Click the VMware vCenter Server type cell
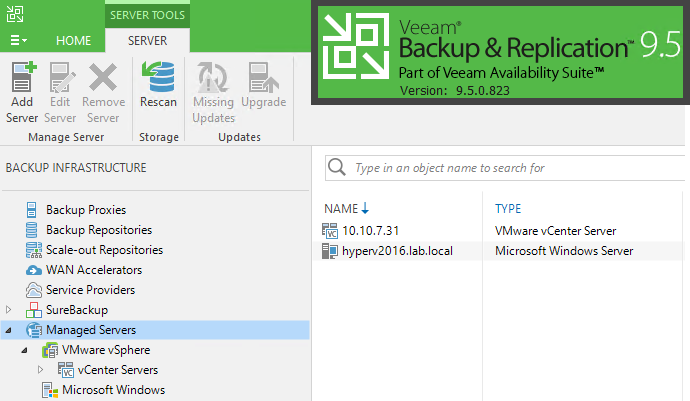Screen dimensions: 690x401 tap(555, 231)
